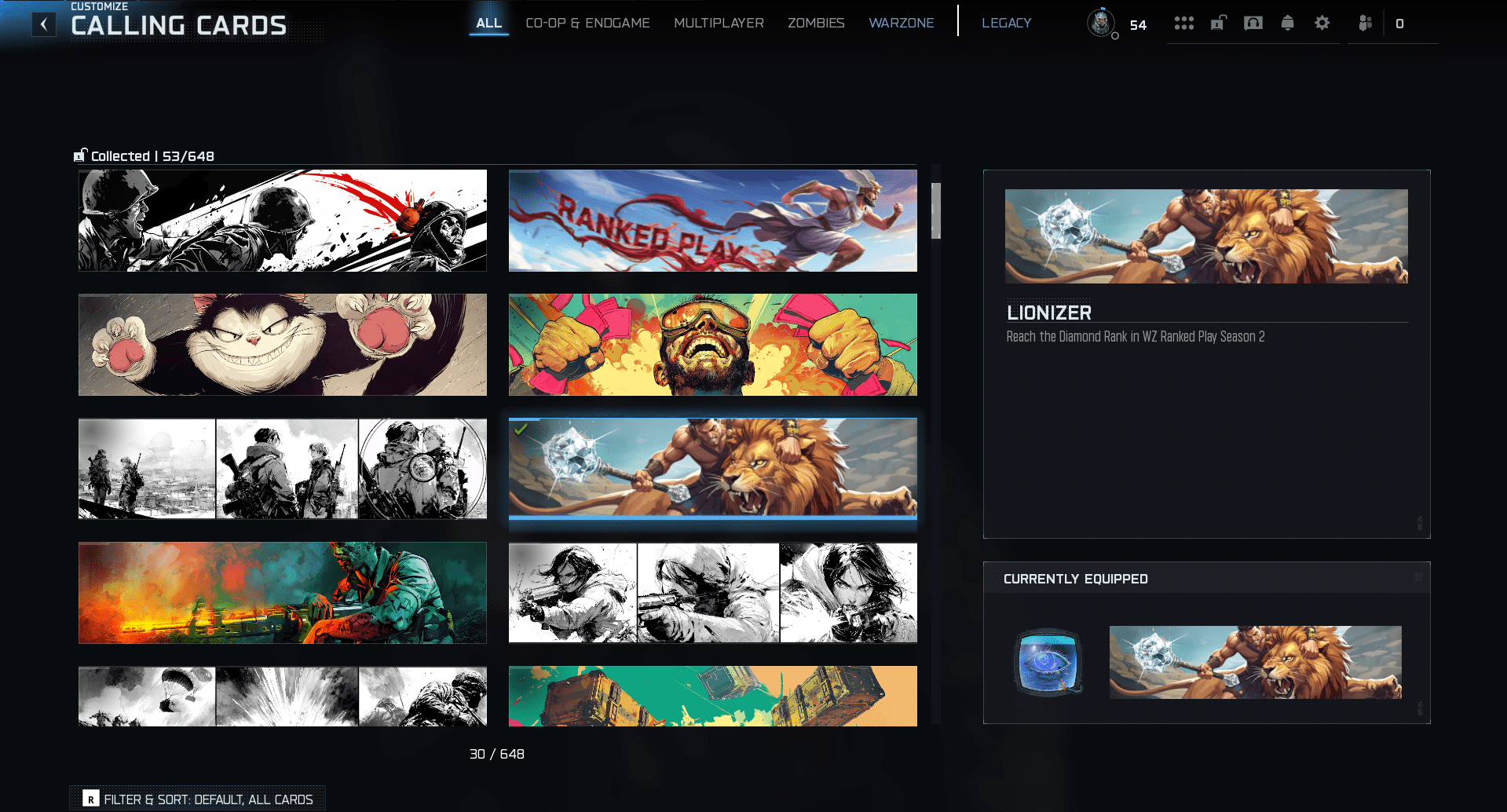Open the six-dot grid menu icon
The image size is (1507, 812).
tap(1183, 24)
